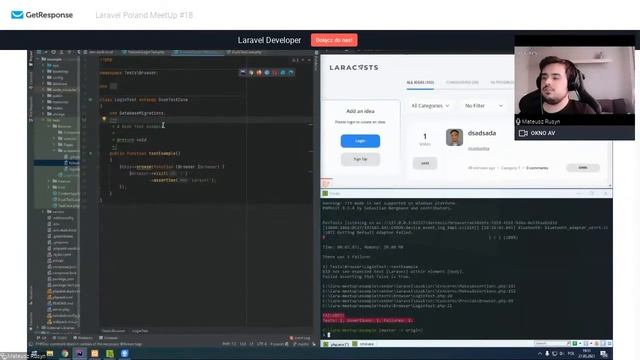Screen dimensions: 640x360
Task: Open the Windows notification center icon
Action: (x=604, y=354)
